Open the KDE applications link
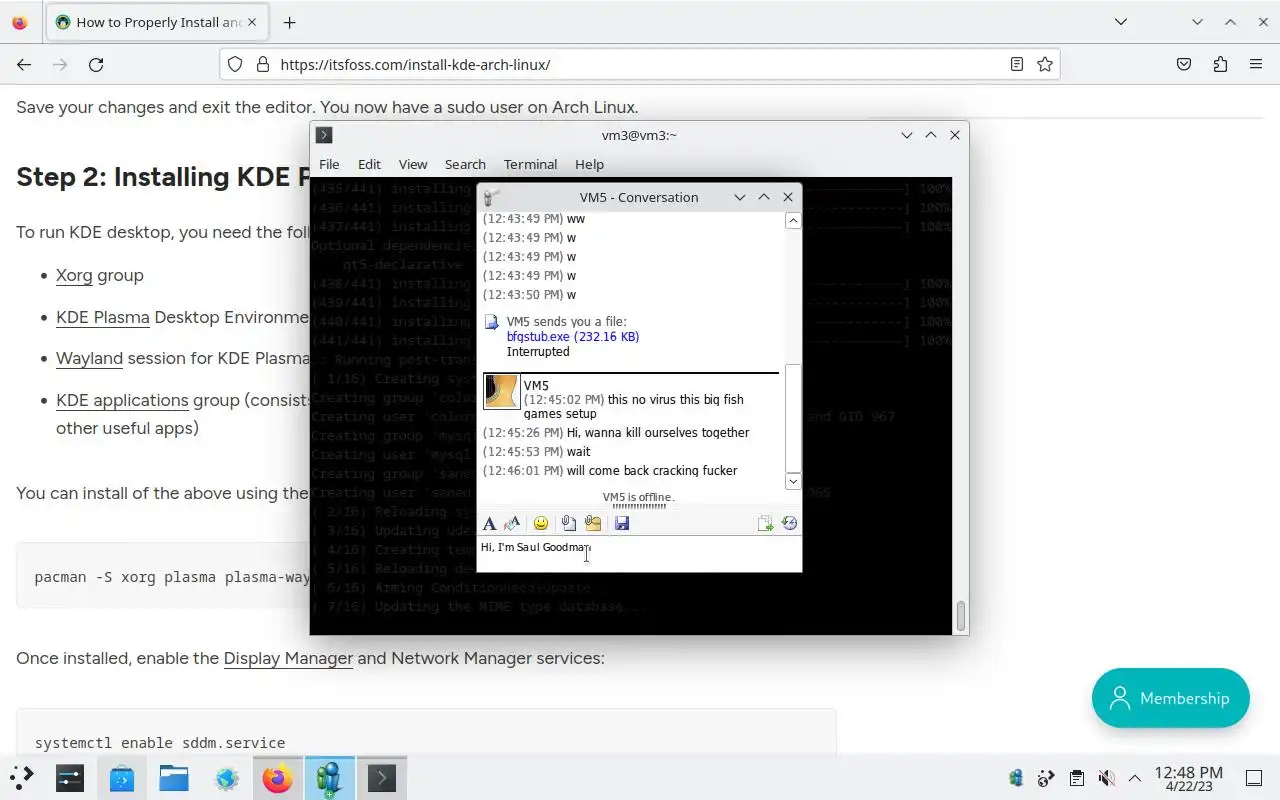This screenshot has height=800, width=1280. point(122,400)
